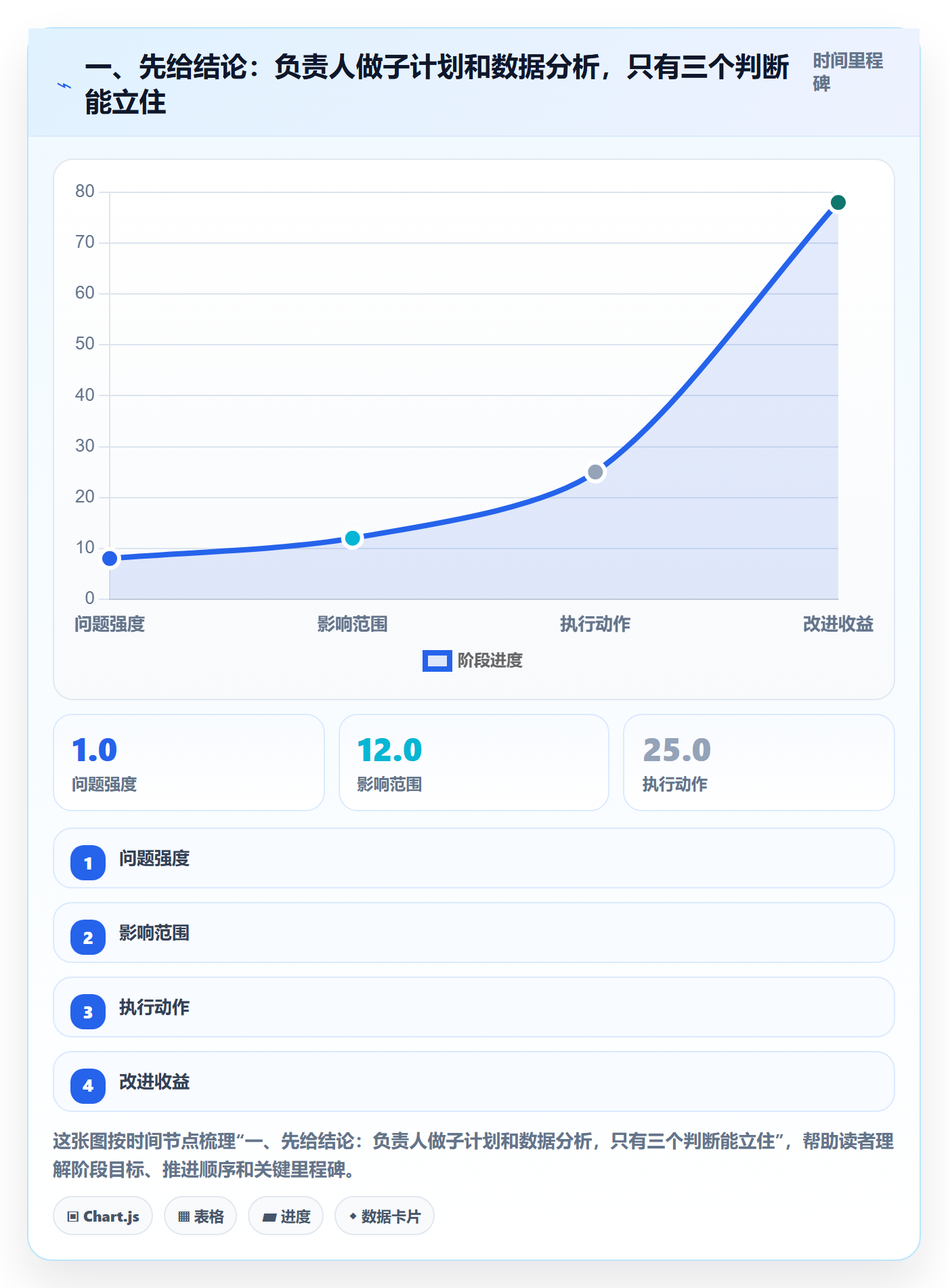Select the 1.0 问题强度 data card
948x1288 pixels.
(189, 763)
